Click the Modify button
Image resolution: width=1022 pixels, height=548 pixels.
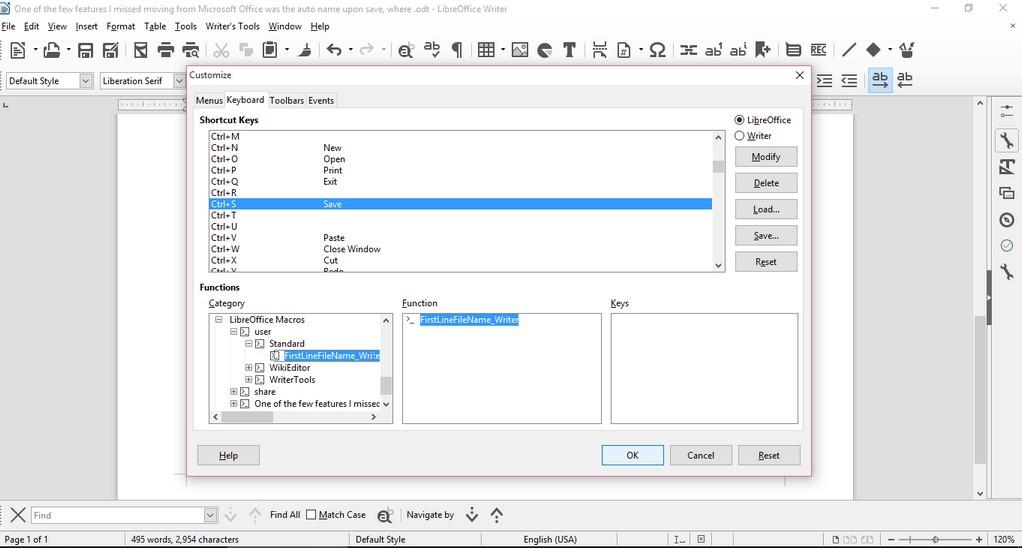pos(766,157)
